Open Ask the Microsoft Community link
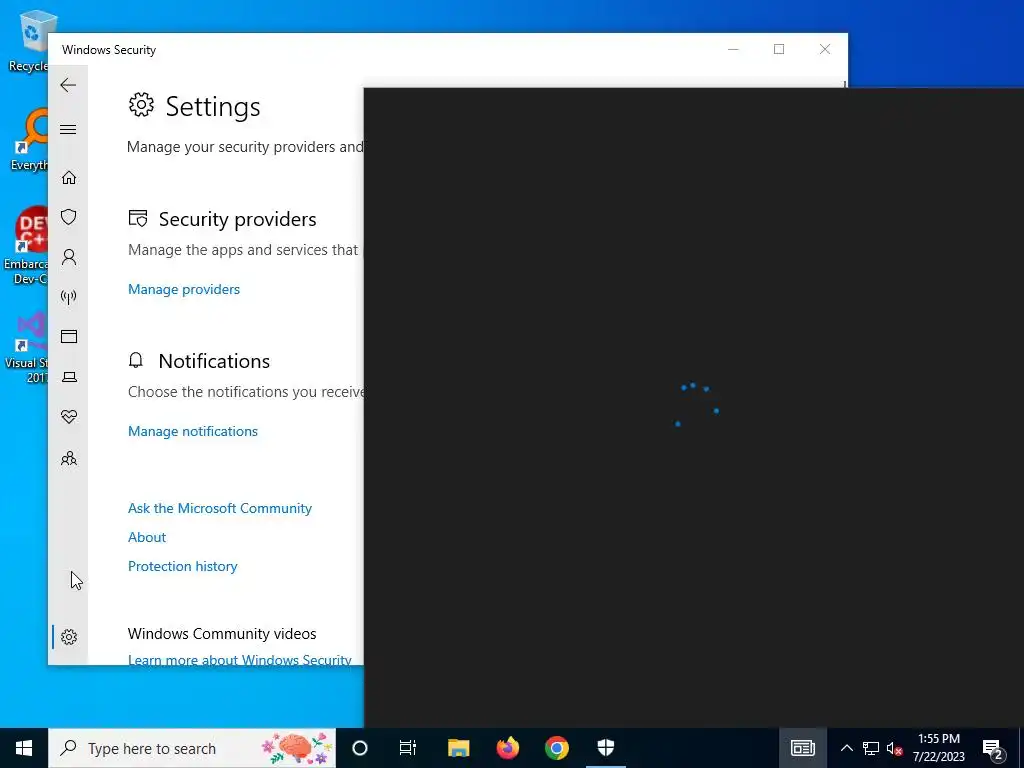Viewport: 1024px width, 768px height. point(219,508)
